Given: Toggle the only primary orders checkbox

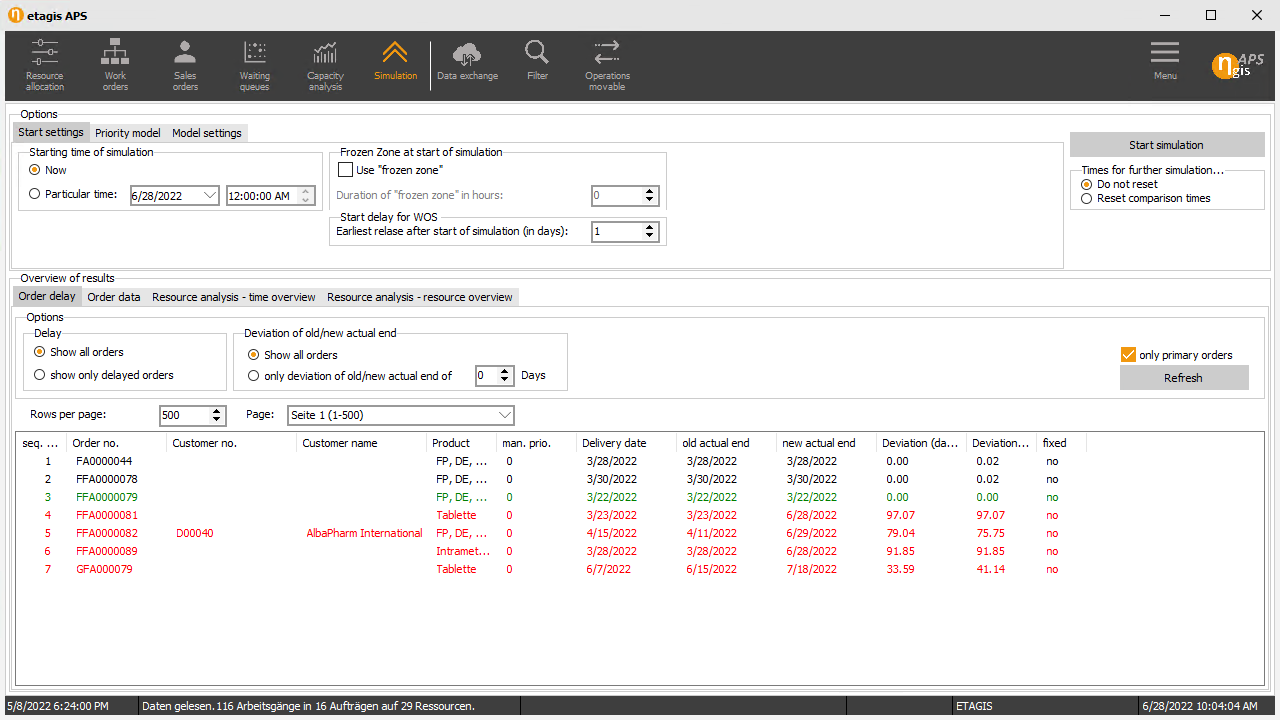Looking at the screenshot, I should coord(1128,355).
